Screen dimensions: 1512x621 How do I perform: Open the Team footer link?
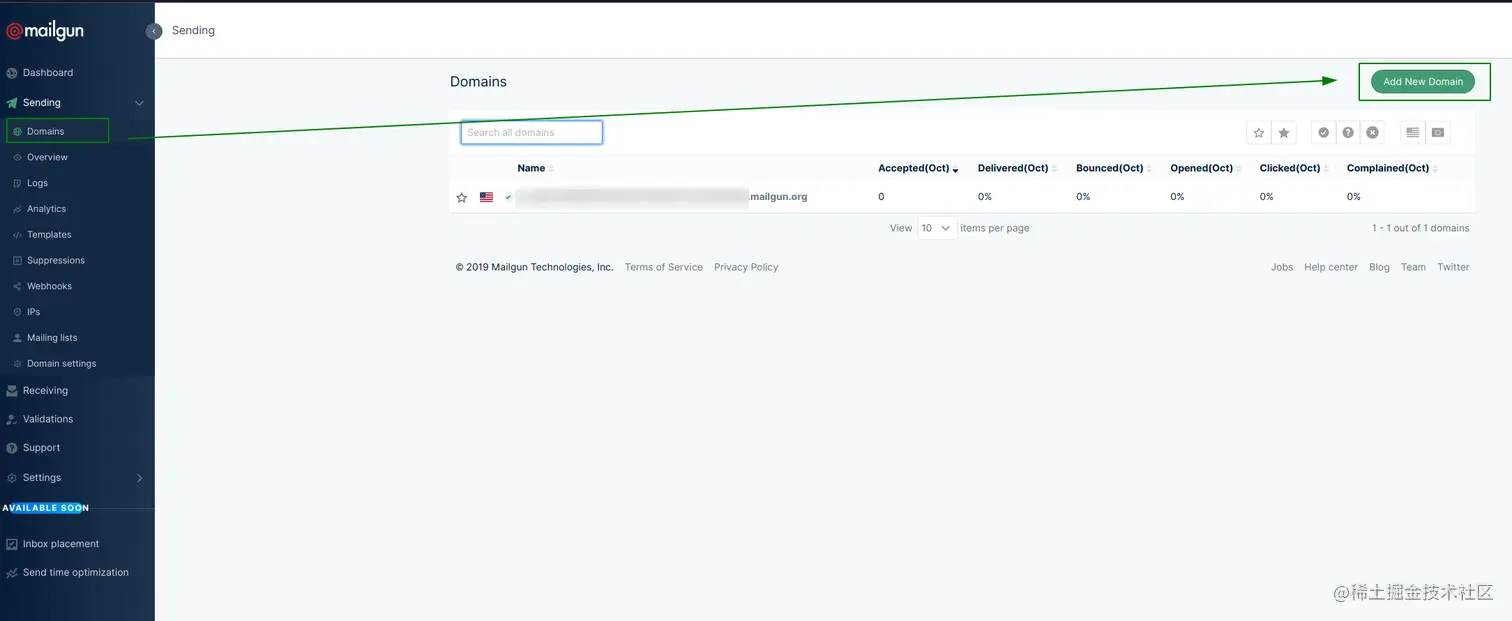(x=1413, y=267)
